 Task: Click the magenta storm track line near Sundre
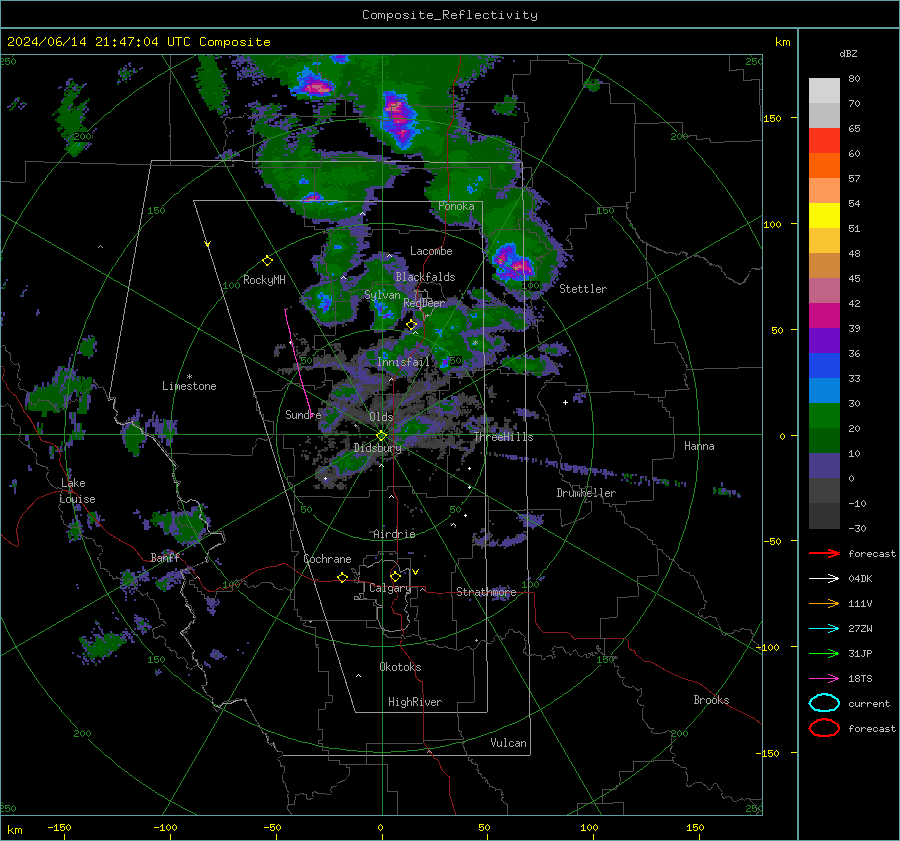click(x=298, y=361)
